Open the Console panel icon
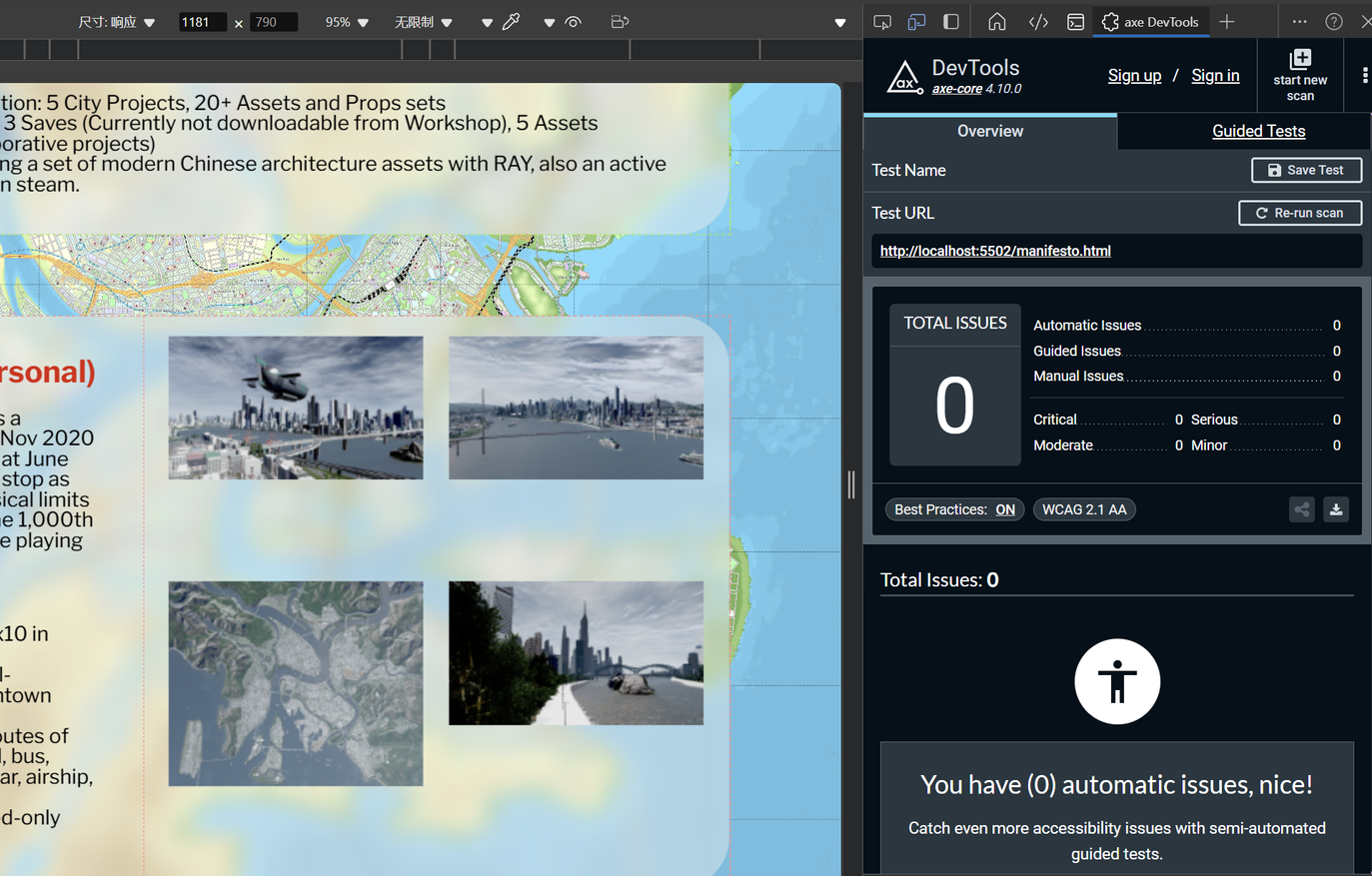 [x=1075, y=22]
